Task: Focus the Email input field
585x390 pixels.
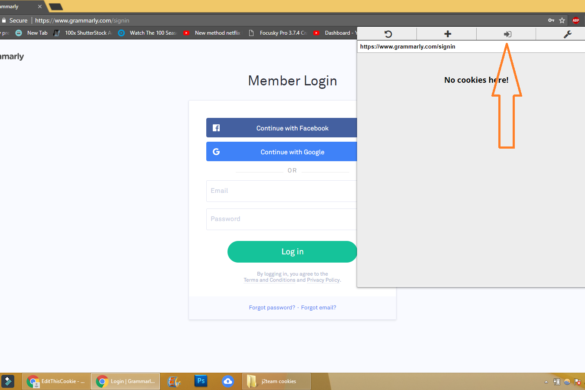Action: coord(282,191)
